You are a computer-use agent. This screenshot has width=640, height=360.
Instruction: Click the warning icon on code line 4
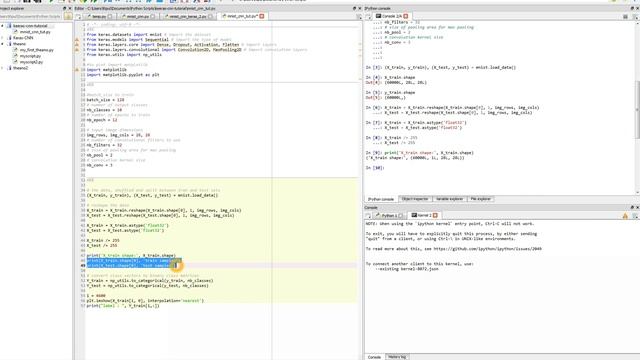tap(77, 40)
